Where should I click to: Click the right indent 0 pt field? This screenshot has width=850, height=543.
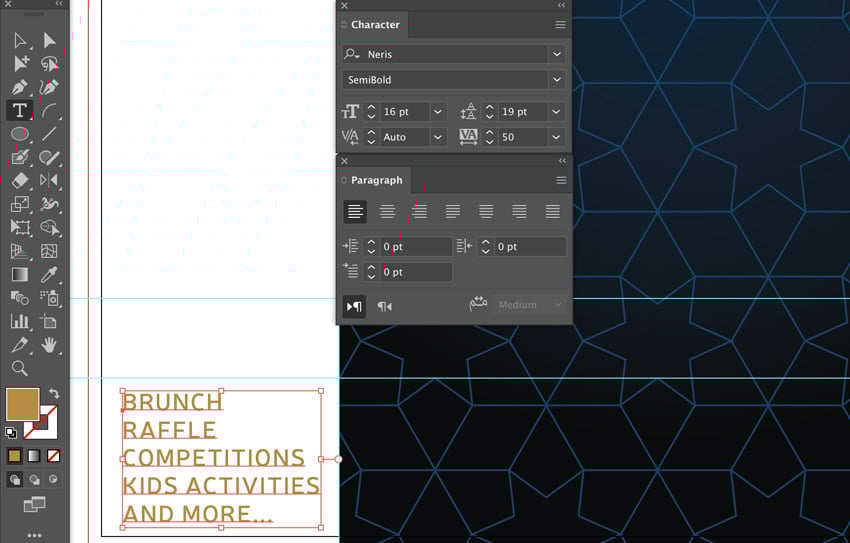click(x=530, y=247)
